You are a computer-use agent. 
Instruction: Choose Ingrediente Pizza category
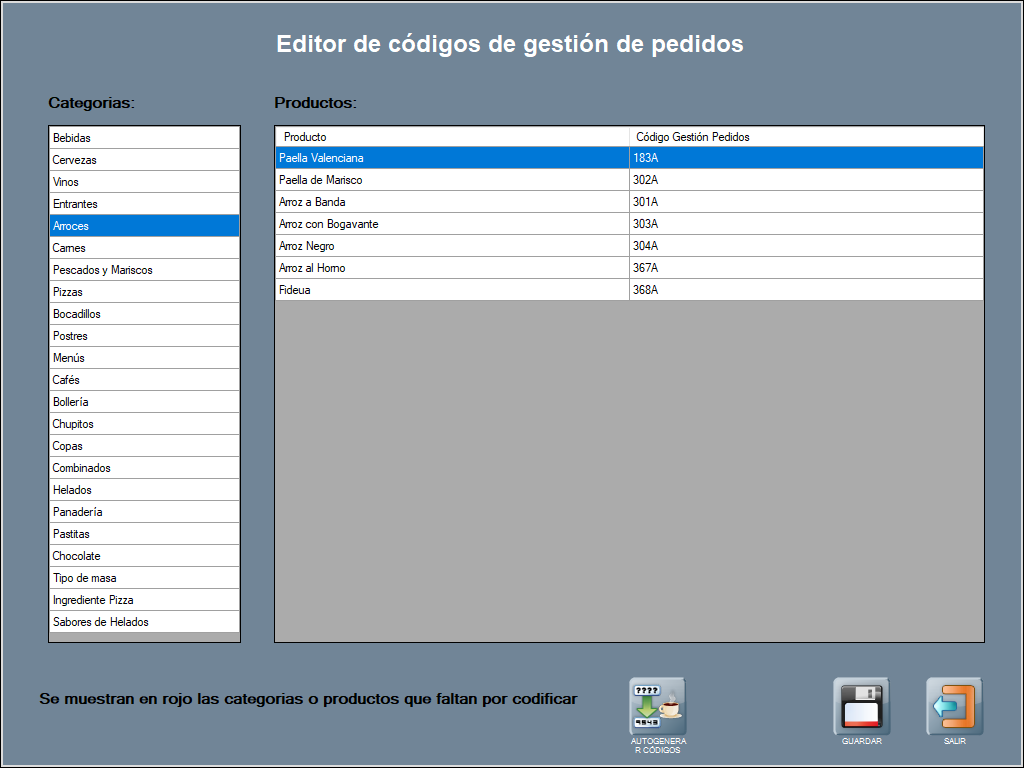[144, 600]
